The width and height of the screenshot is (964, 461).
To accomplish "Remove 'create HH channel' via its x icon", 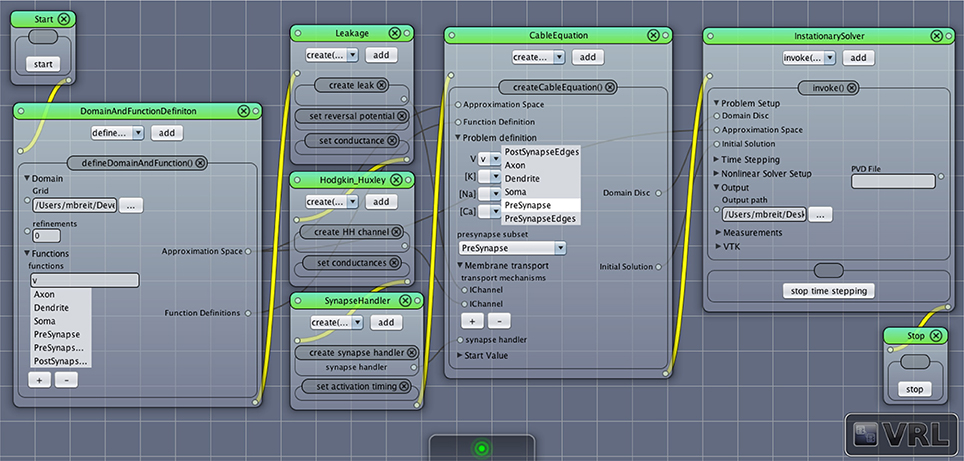I will click(x=397, y=232).
